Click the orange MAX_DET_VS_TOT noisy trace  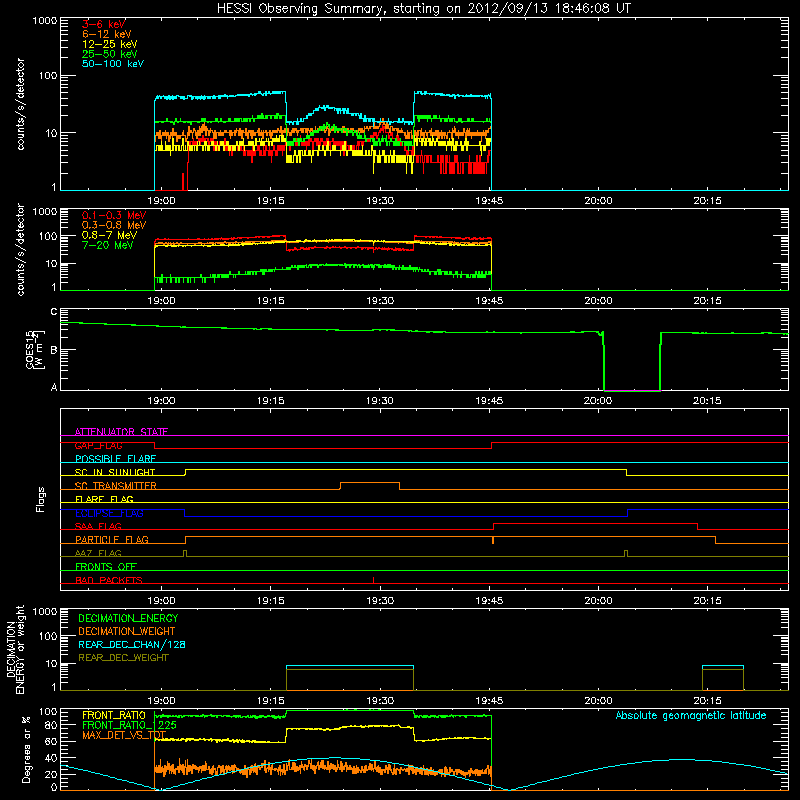tap(321, 767)
